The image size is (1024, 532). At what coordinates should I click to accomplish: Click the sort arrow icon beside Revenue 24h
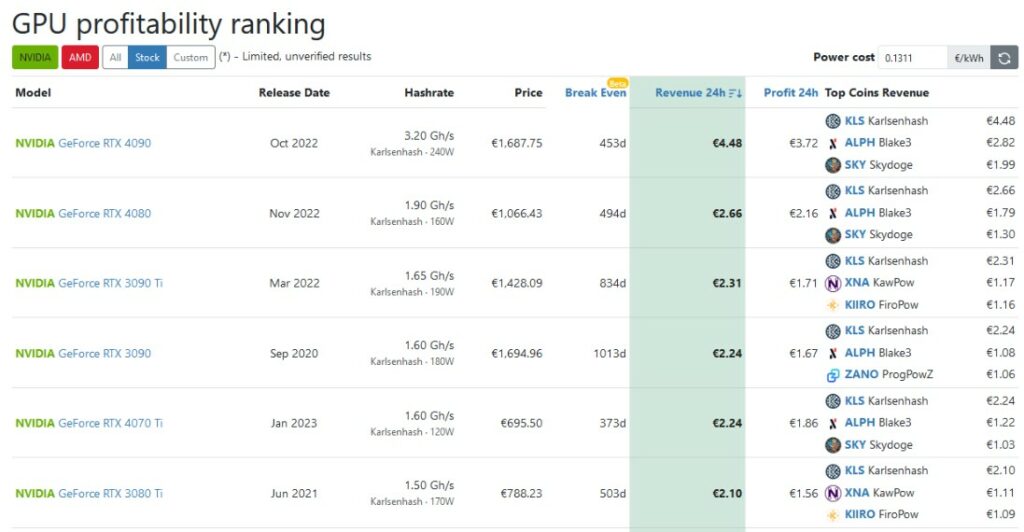pos(735,93)
